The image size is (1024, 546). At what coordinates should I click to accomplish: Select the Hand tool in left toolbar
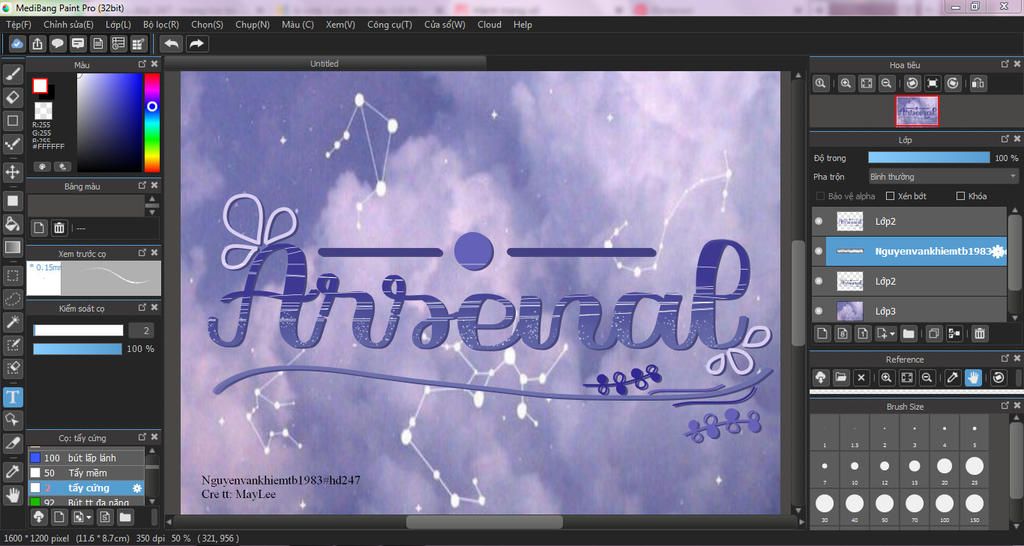(12, 494)
